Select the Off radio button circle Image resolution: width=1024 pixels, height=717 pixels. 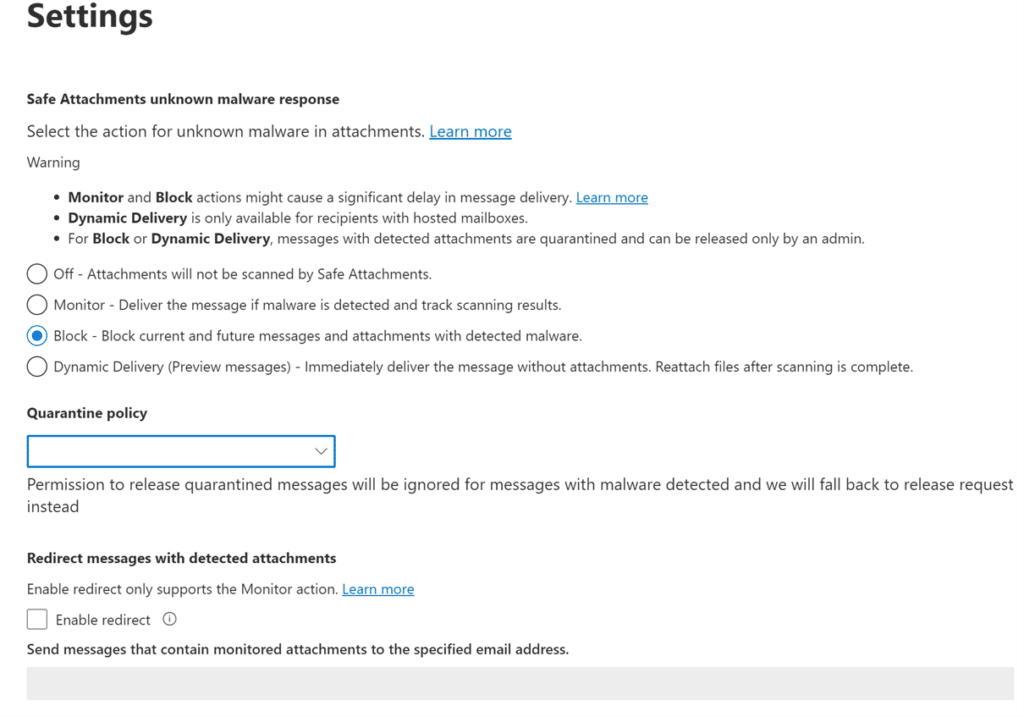(x=37, y=274)
